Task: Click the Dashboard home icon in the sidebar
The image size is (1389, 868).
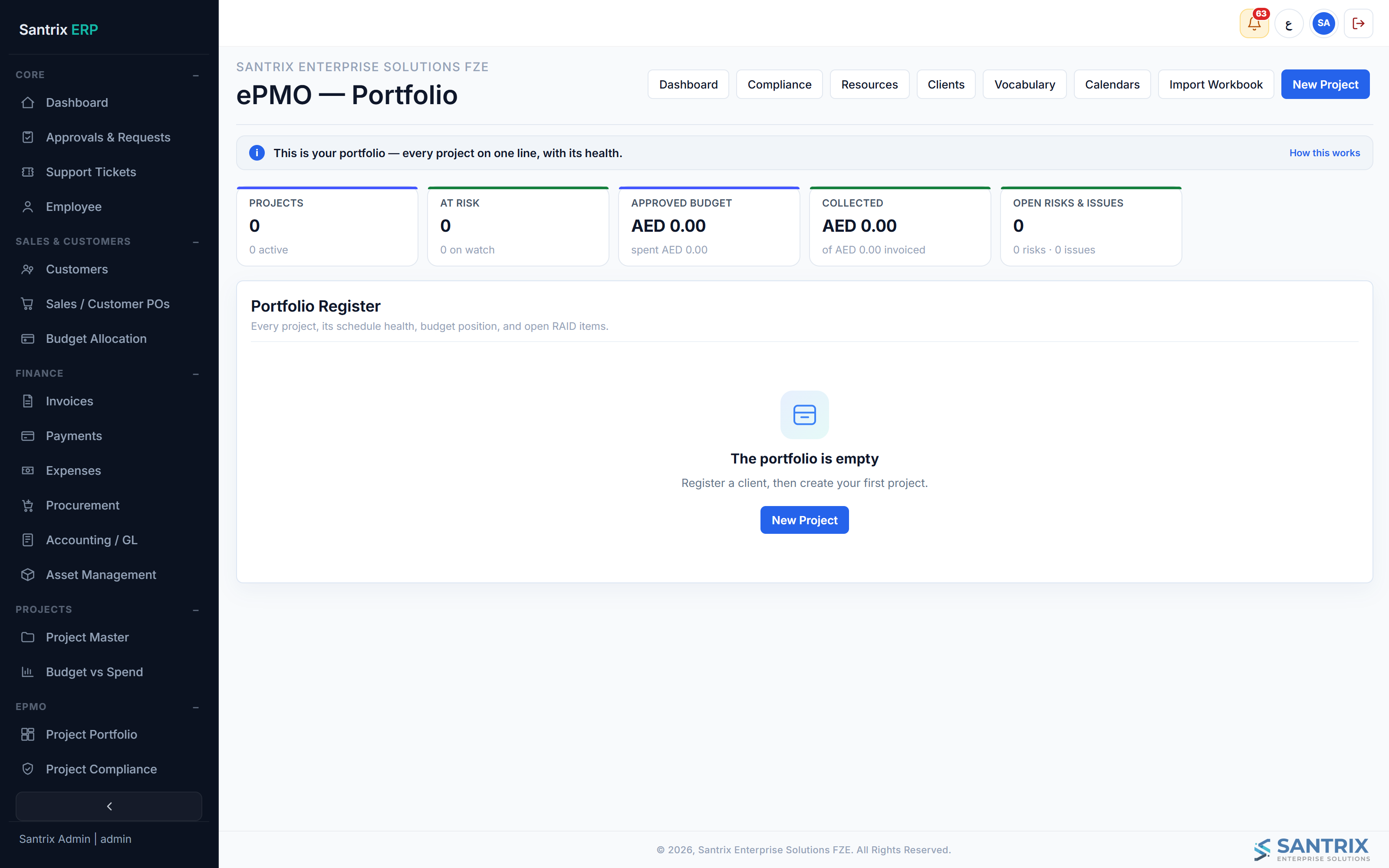Action: click(x=27, y=103)
